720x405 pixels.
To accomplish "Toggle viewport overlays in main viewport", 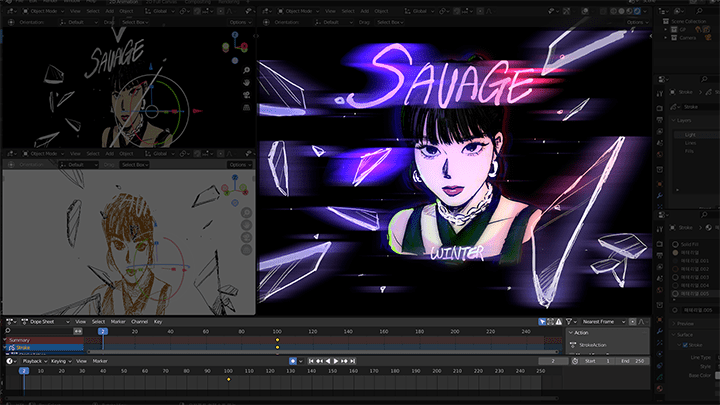I will pyautogui.click(x=585, y=11).
